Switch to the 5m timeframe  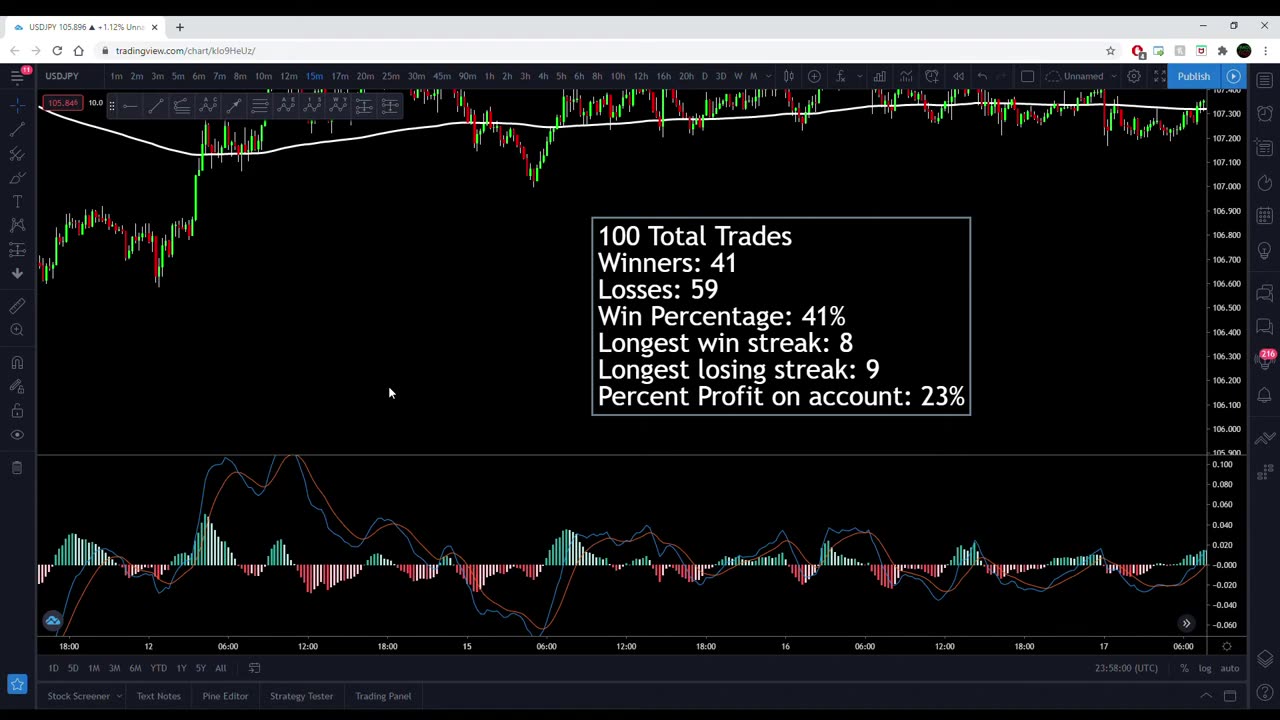coord(177,76)
